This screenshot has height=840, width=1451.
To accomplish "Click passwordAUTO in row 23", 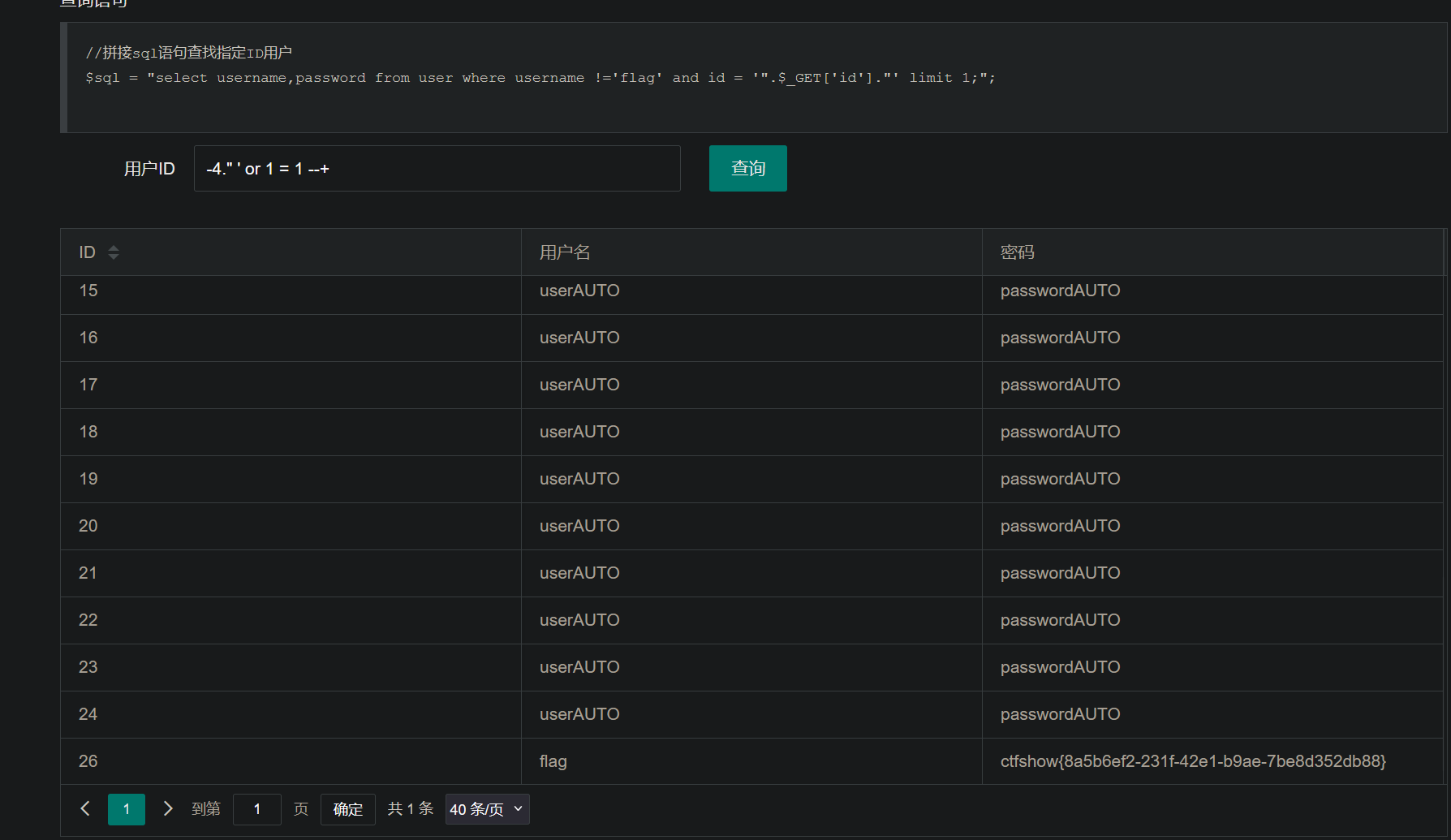I will [x=1060, y=667].
